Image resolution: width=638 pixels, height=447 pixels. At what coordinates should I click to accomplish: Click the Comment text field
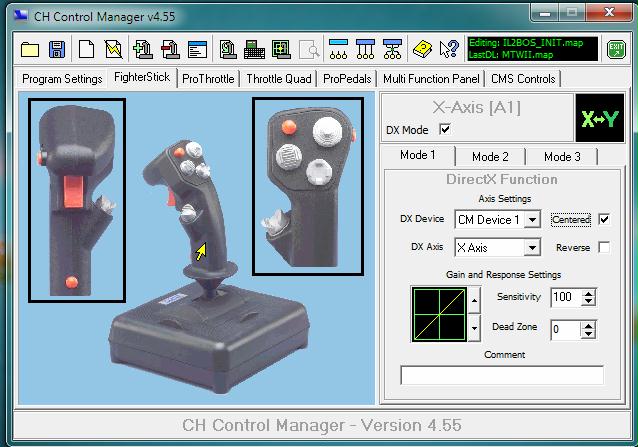(x=502, y=375)
